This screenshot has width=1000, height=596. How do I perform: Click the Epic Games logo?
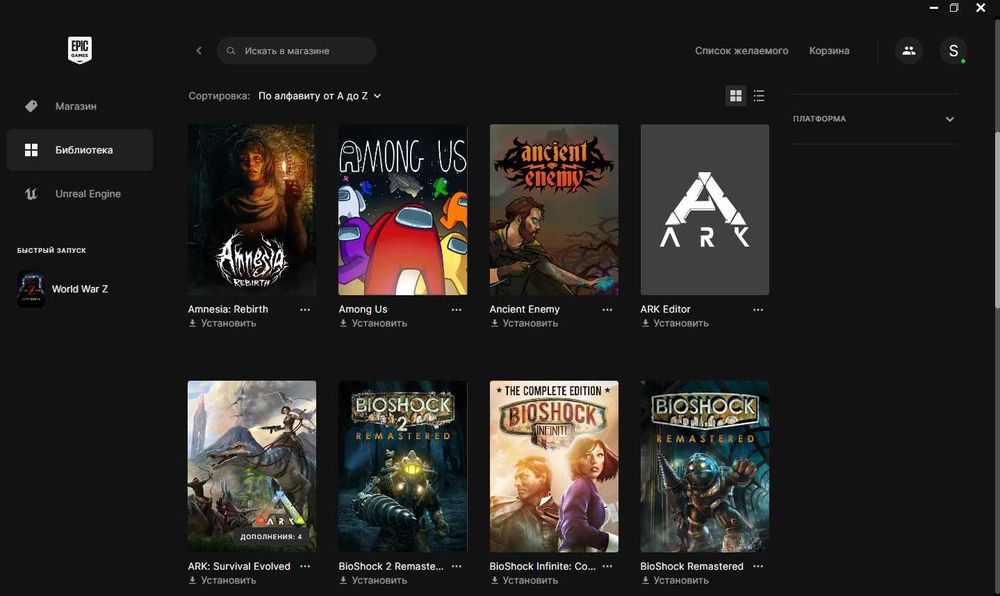80,50
